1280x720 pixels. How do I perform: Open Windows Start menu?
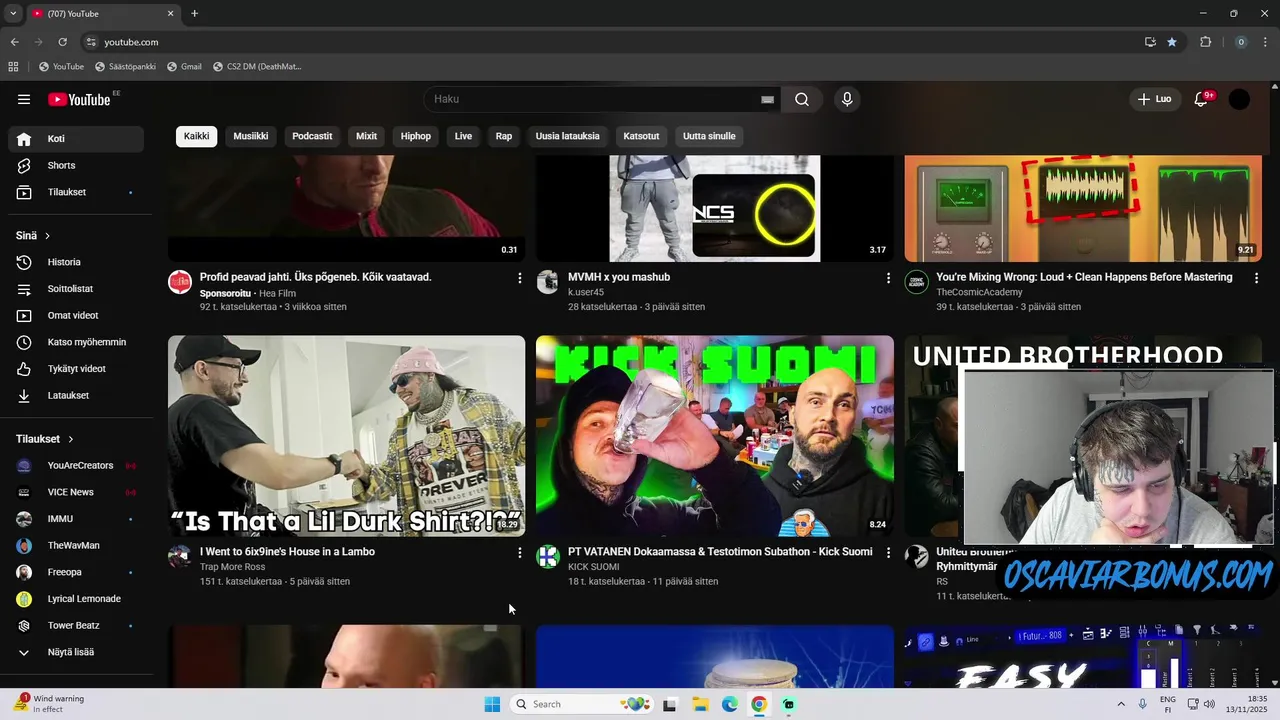point(492,704)
